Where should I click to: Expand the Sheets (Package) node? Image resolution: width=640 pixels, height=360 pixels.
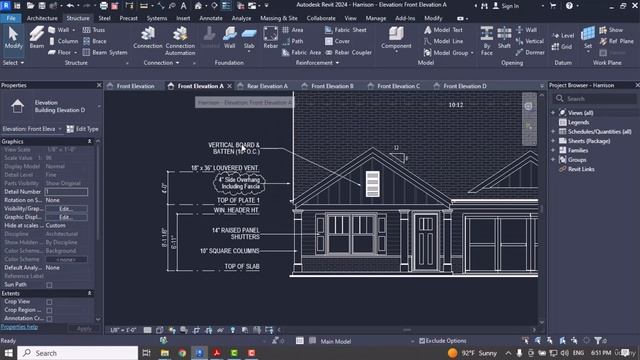click(553, 141)
